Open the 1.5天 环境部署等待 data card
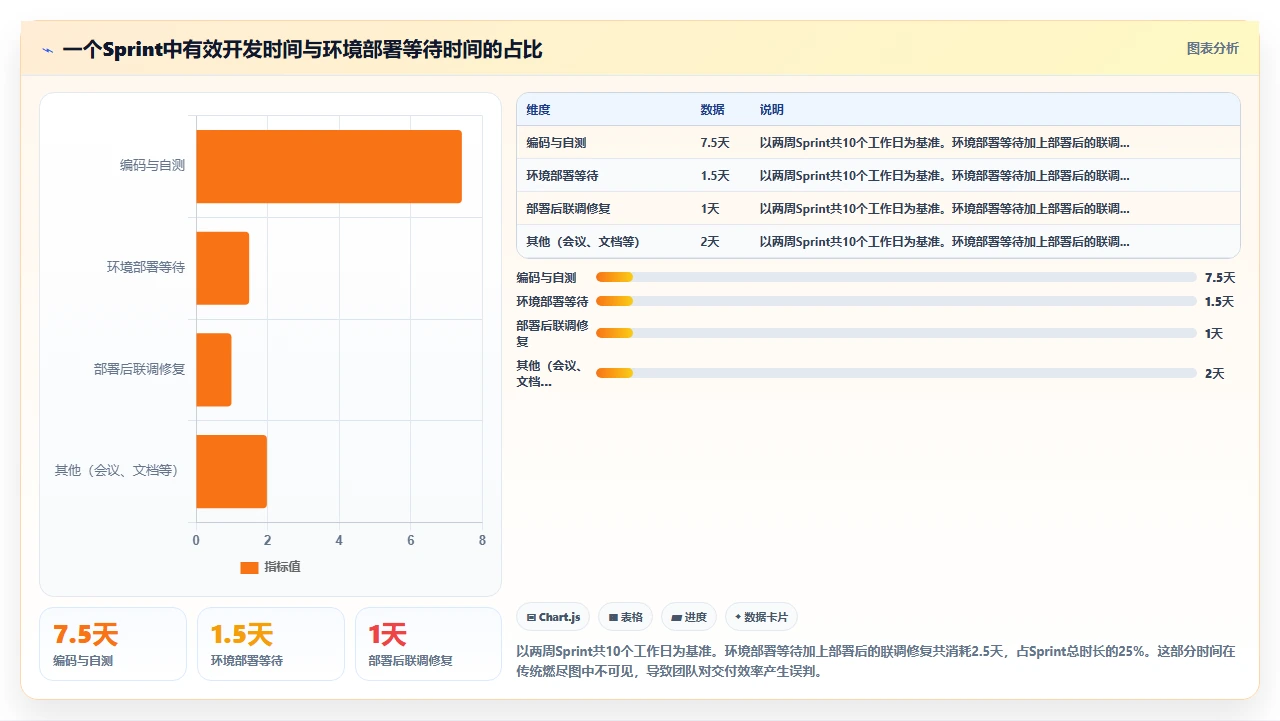The height and width of the screenshot is (721, 1280). click(270, 644)
